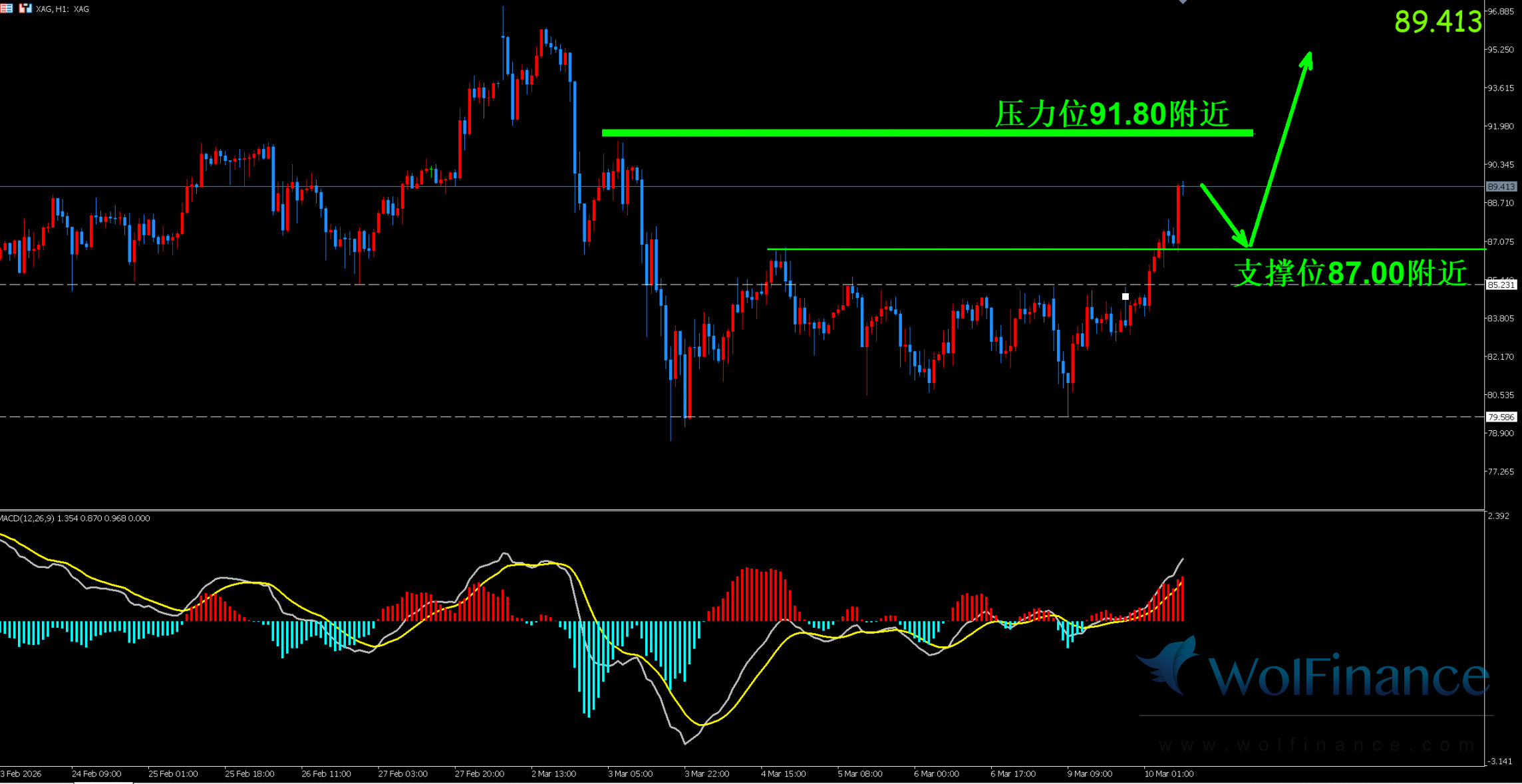The width and height of the screenshot is (1522, 784).
Task: Click the www.wolfinance.com watermark link
Action: [x=1316, y=745]
